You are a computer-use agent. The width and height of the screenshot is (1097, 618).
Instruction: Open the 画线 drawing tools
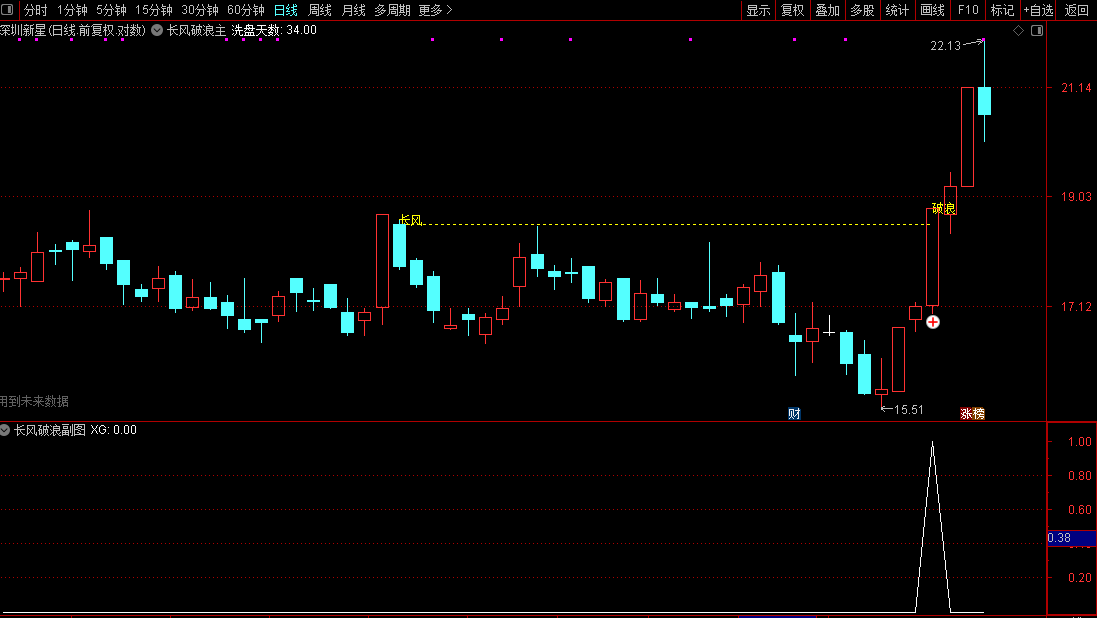933,10
